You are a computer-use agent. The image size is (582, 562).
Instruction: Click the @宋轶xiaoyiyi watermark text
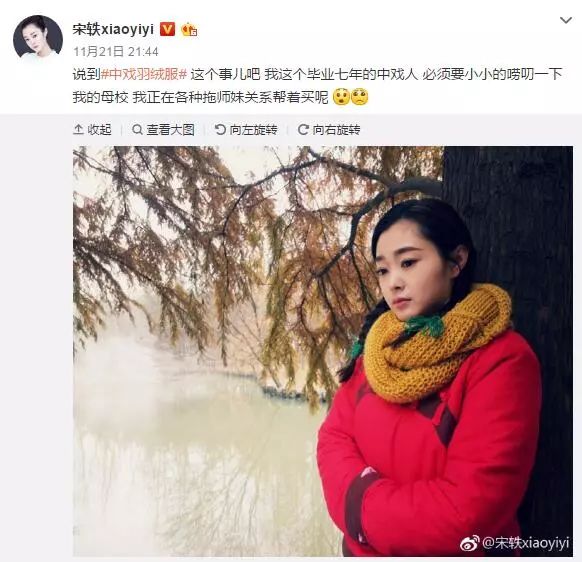pos(525,543)
